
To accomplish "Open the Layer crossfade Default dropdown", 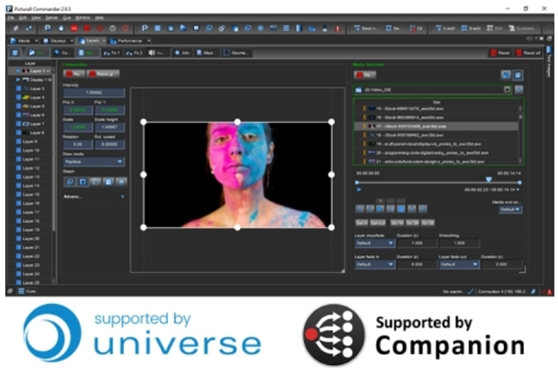I will (x=374, y=243).
